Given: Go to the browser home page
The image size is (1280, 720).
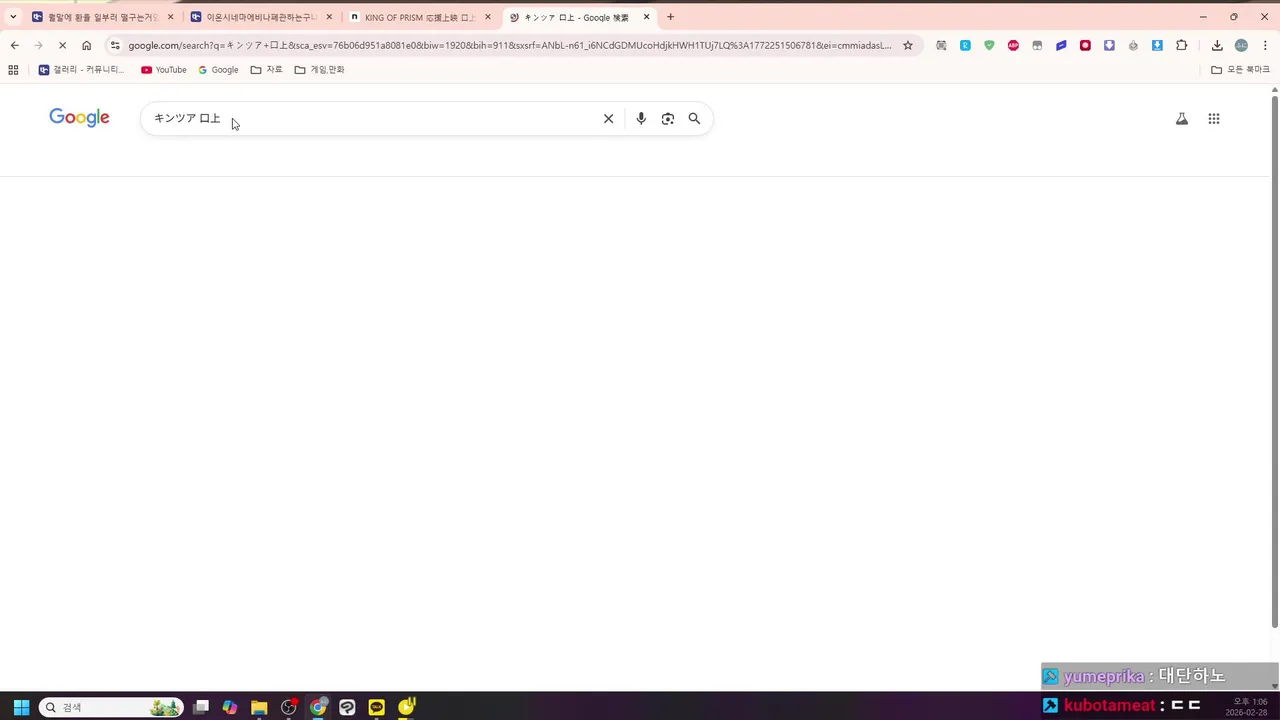Looking at the screenshot, I should click(86, 45).
